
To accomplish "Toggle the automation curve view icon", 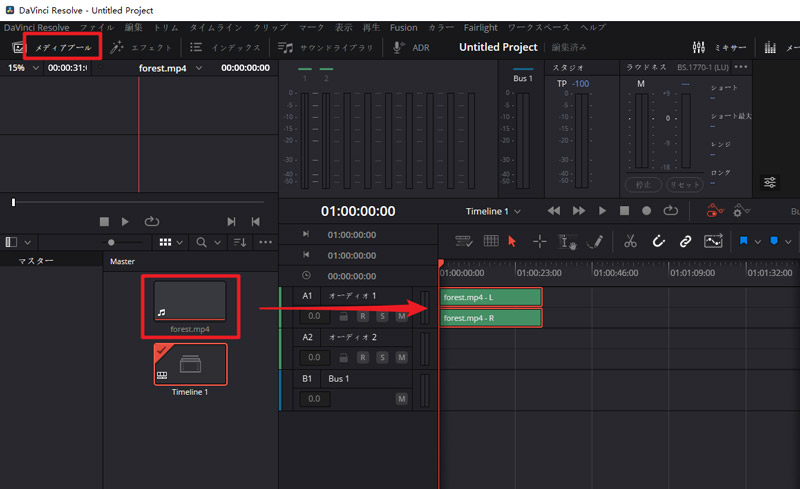I will pyautogui.click(x=713, y=241).
